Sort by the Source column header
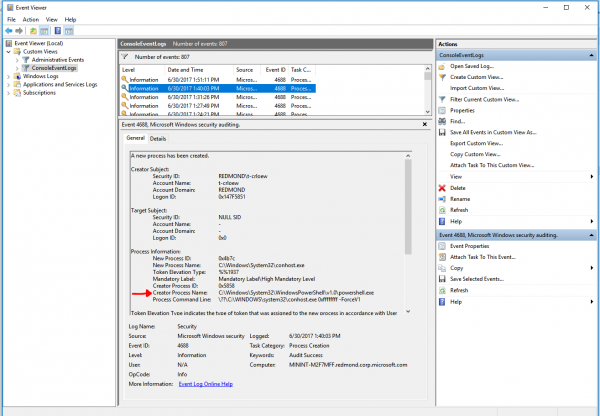 coord(247,70)
